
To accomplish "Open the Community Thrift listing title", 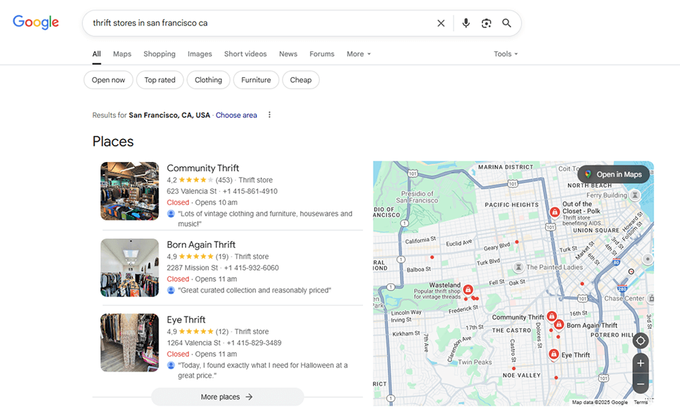I will (203, 168).
